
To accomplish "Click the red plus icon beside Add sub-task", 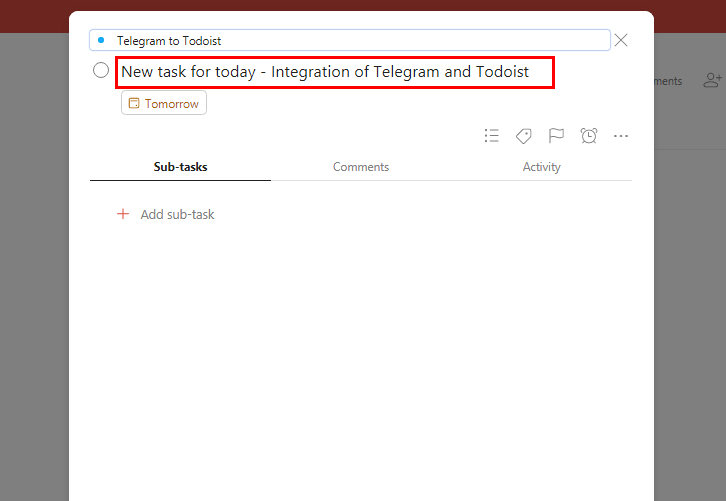I will tap(123, 214).
